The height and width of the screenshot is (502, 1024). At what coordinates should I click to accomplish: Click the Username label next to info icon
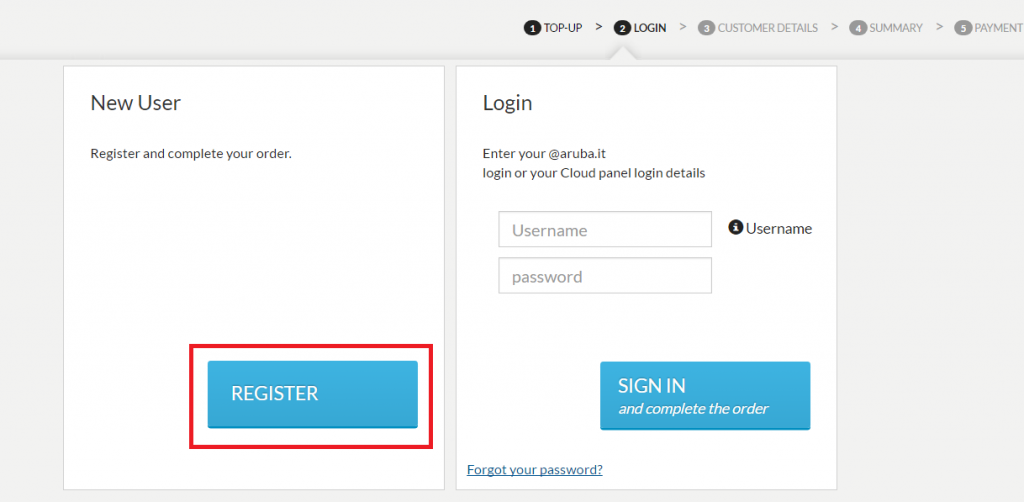(x=779, y=228)
